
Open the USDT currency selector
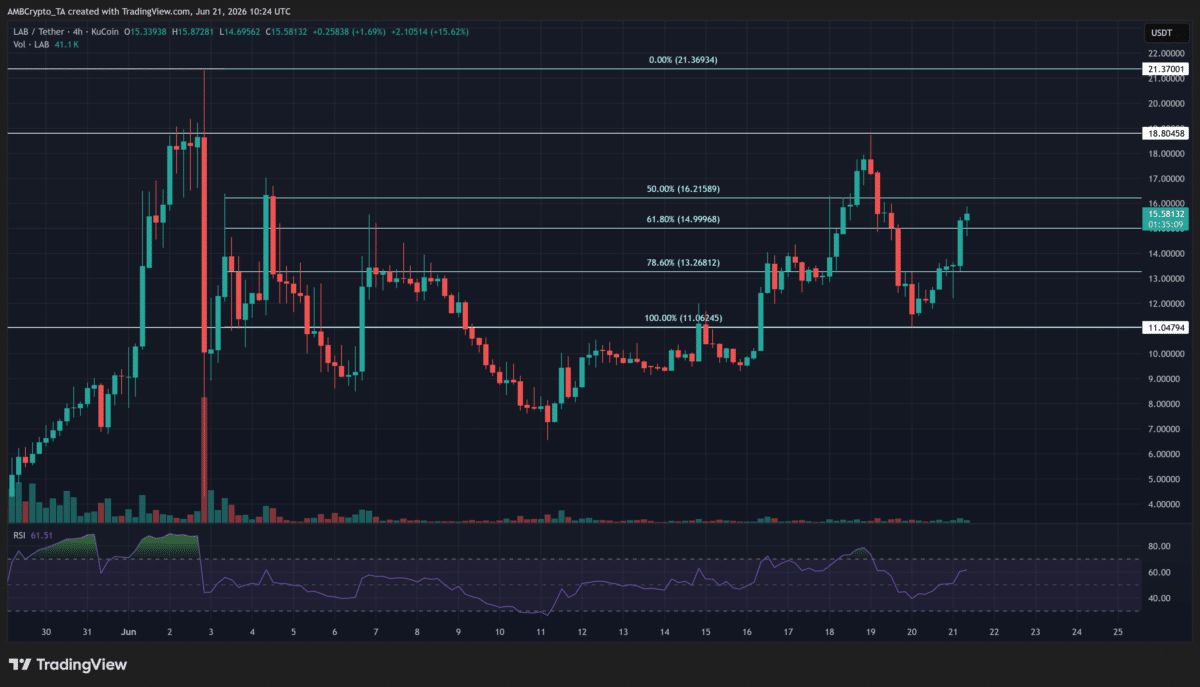1162,33
